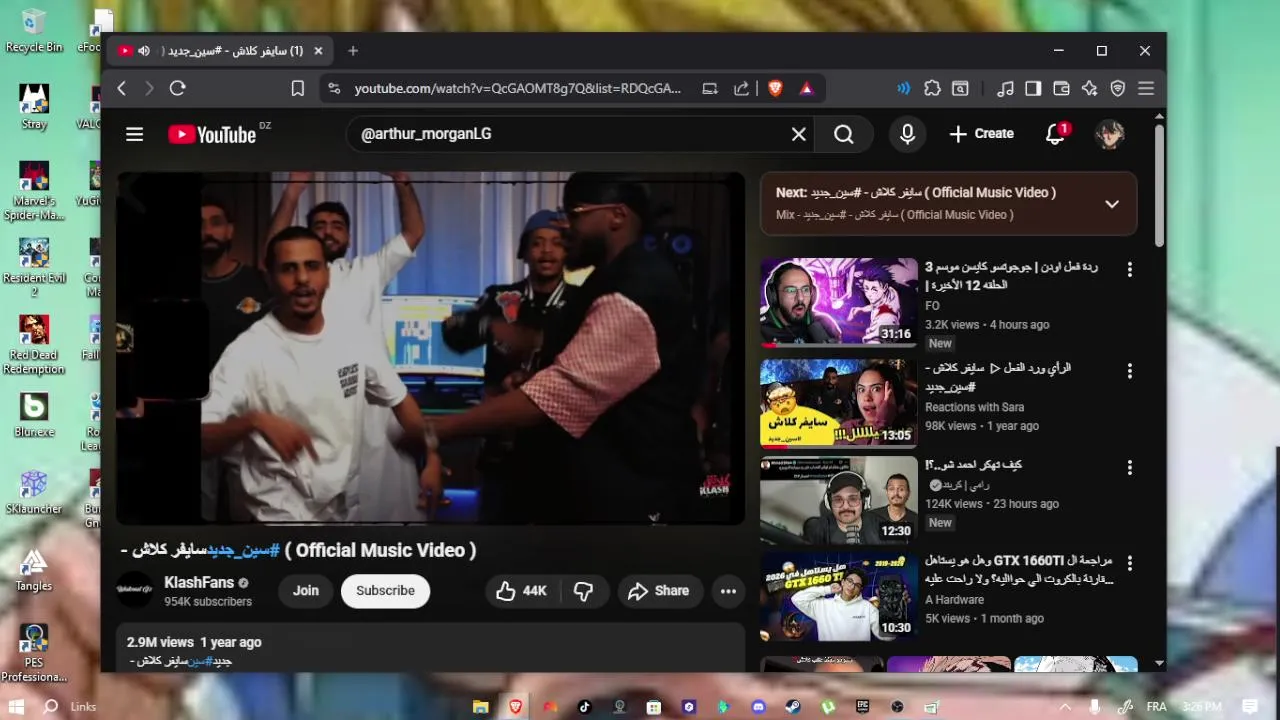
Task: Open Leo AI sparkle icon
Action: [1090, 88]
